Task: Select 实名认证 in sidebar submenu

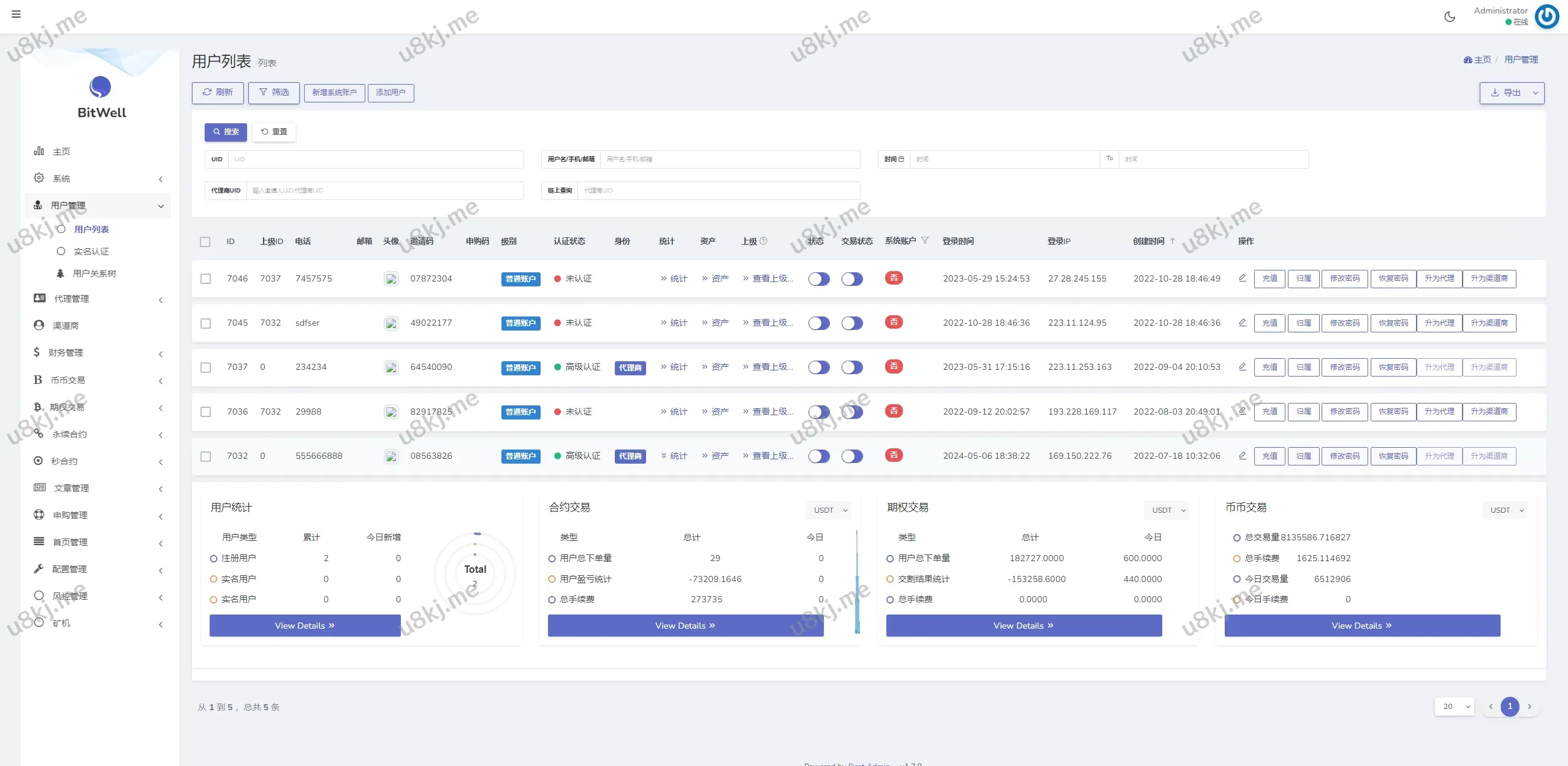Action: click(91, 251)
